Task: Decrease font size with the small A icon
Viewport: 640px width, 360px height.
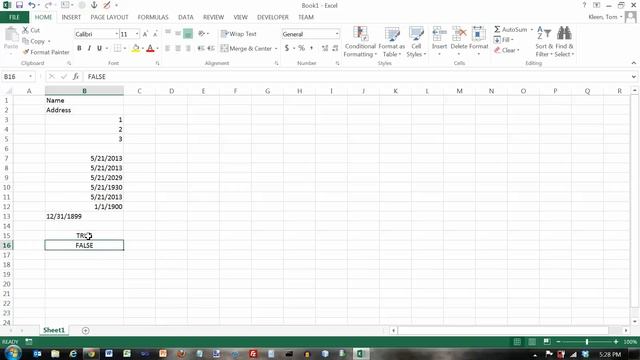Action: (x=155, y=34)
